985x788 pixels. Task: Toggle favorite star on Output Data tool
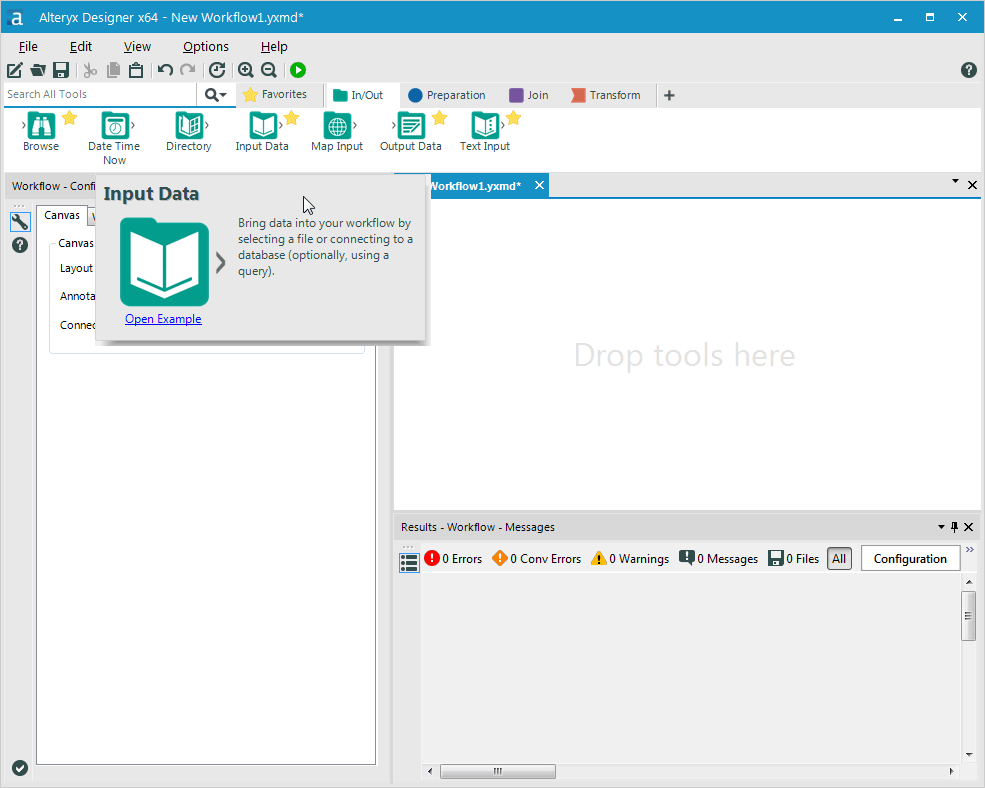[440, 118]
